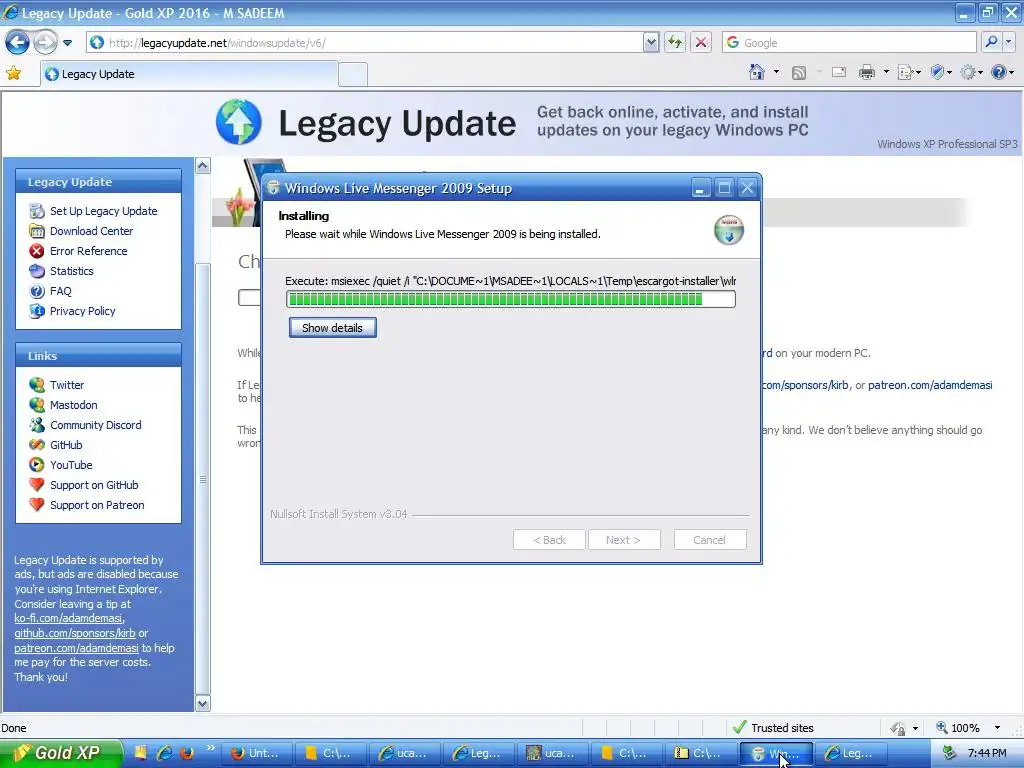Image resolution: width=1024 pixels, height=768 pixels.
Task: Open the Gold XP Start menu
Action: (61, 753)
